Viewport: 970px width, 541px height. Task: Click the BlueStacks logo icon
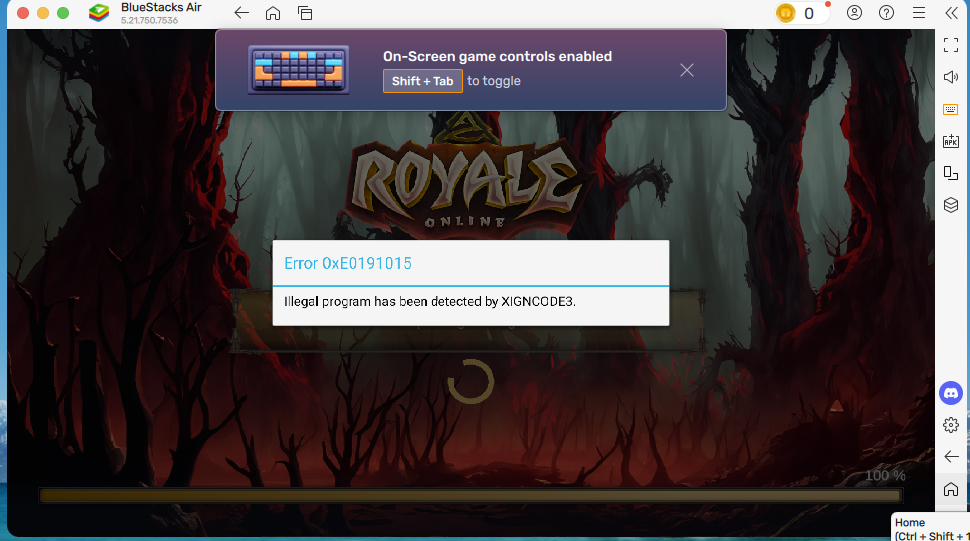pos(99,13)
